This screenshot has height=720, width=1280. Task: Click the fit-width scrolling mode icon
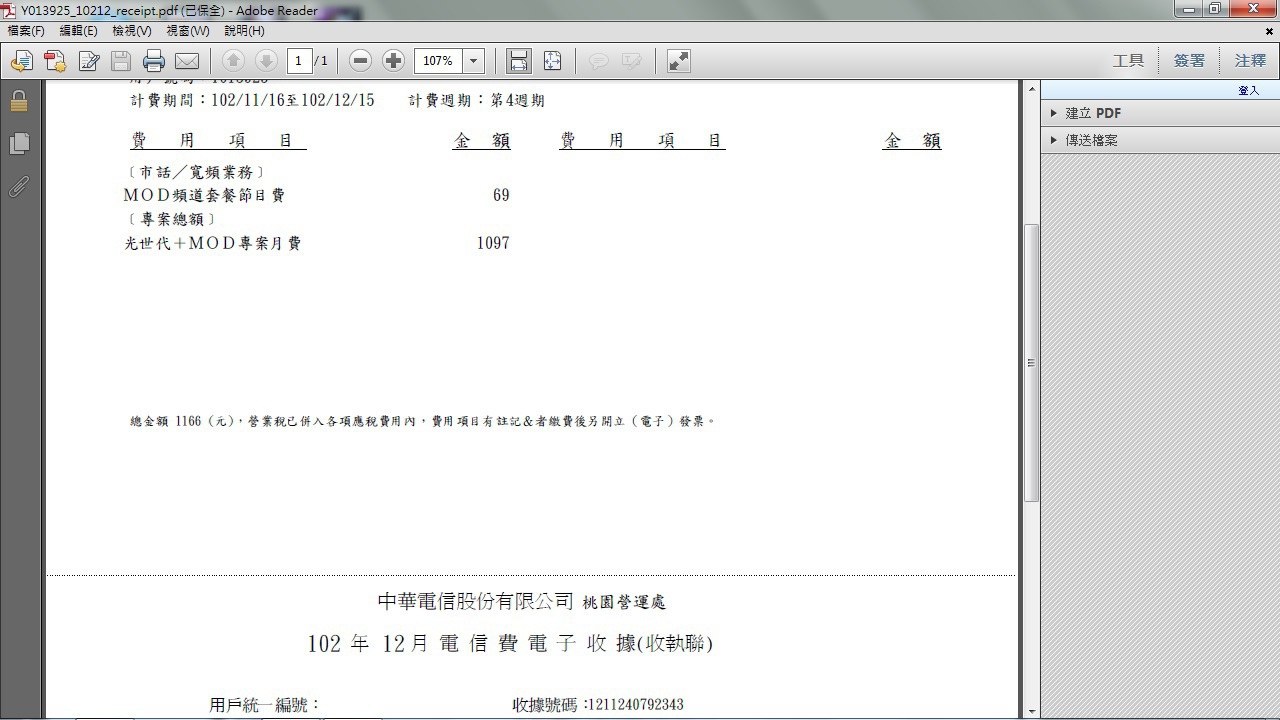519,61
